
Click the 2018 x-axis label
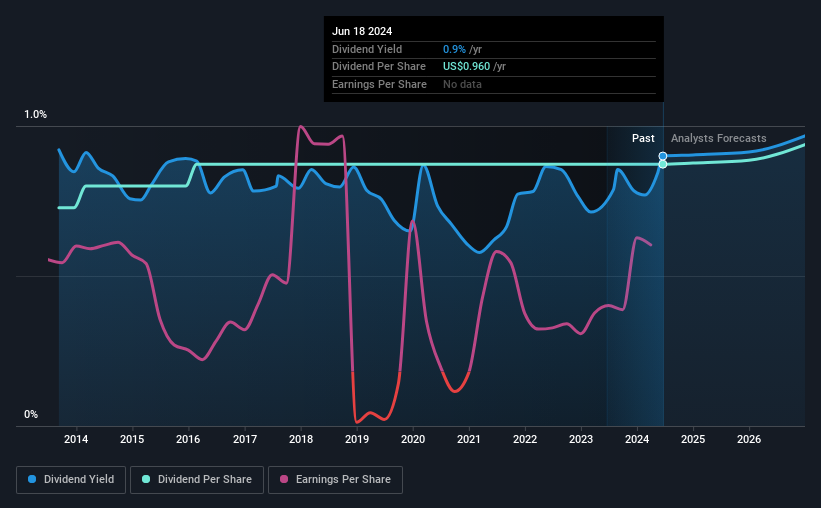[x=301, y=439]
